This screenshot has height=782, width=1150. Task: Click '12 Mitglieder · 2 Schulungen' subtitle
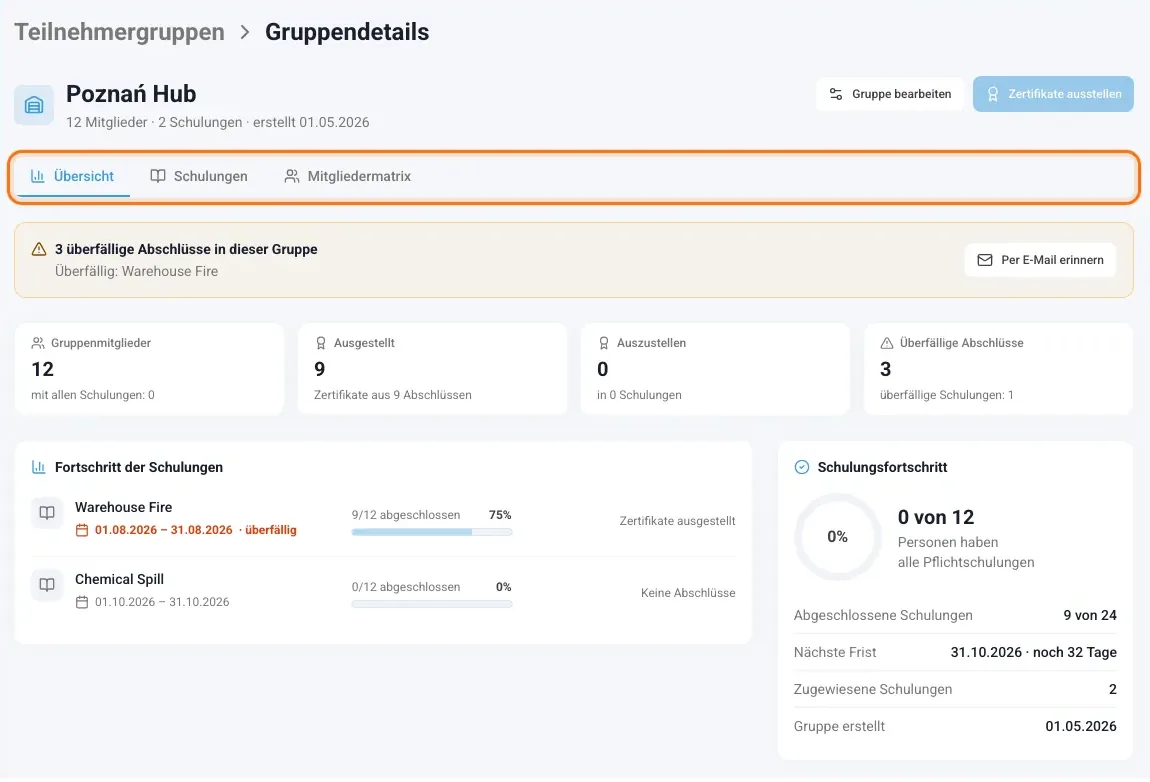154,123
